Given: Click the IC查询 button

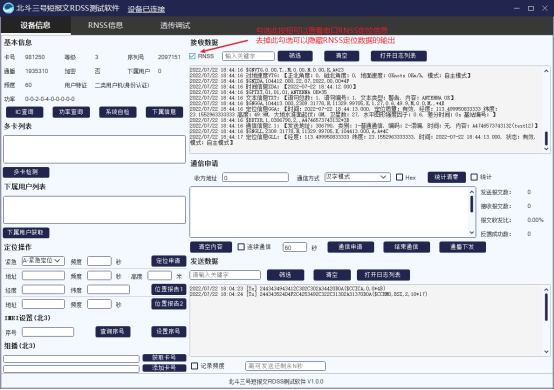Looking at the screenshot, I should click(x=25, y=112).
